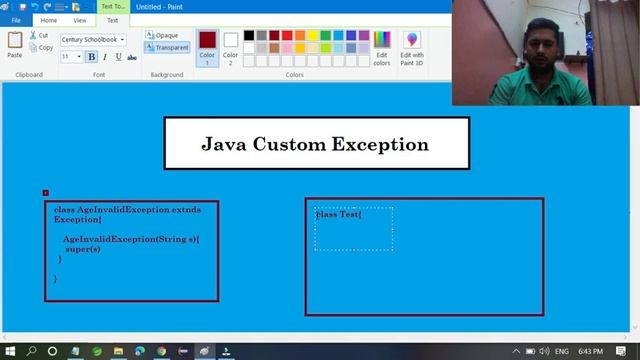Pick the green color swatch
The width and height of the screenshot is (640, 360).
tap(326, 35)
